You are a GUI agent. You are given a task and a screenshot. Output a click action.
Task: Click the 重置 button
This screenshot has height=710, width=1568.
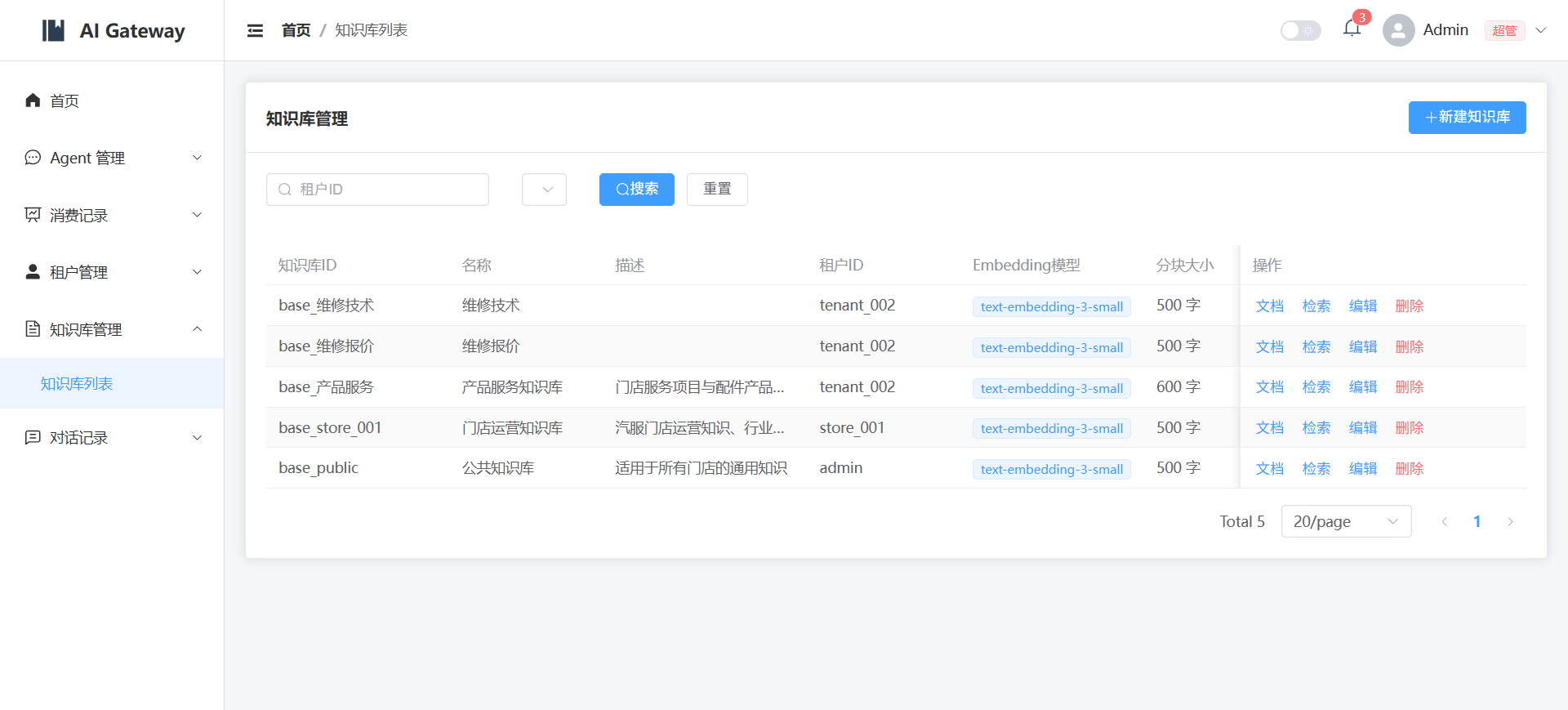coord(717,190)
